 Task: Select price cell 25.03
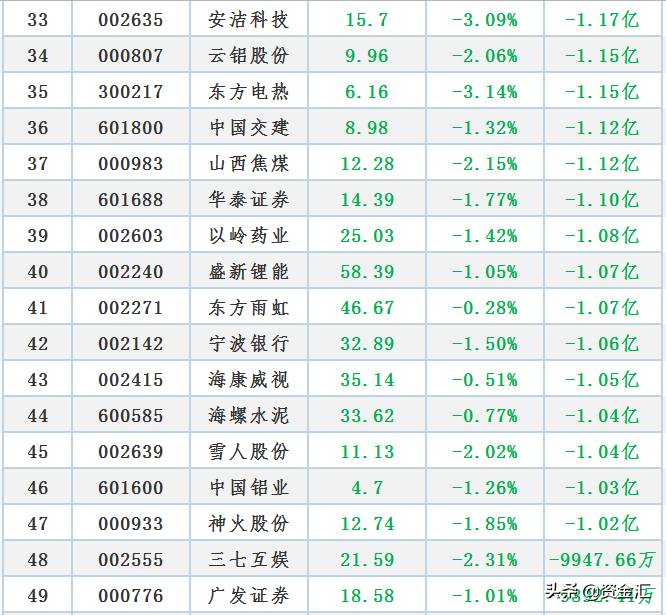pos(367,236)
